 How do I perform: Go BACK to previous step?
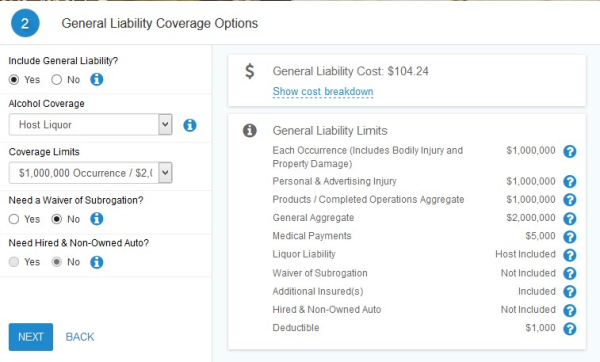point(80,337)
